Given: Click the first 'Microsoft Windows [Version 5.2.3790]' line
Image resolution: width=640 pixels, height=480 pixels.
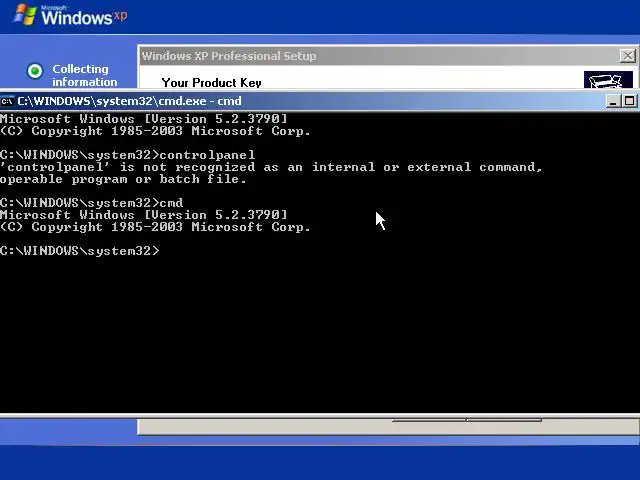Looking at the screenshot, I should [144, 119].
